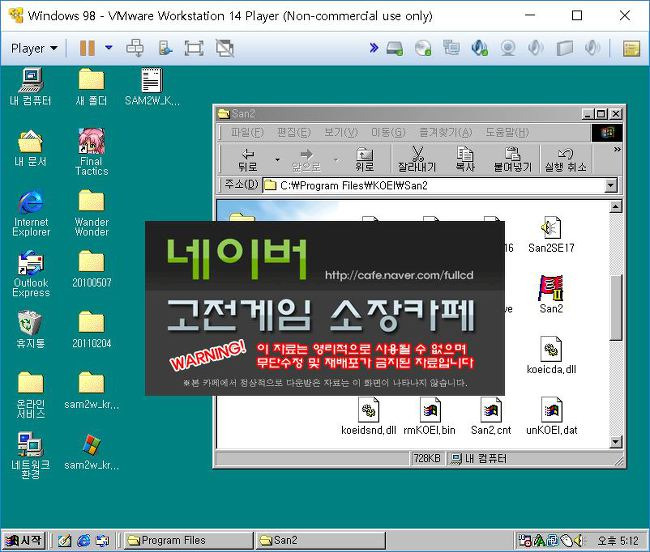Open the Start (시작) button

(x=24, y=540)
